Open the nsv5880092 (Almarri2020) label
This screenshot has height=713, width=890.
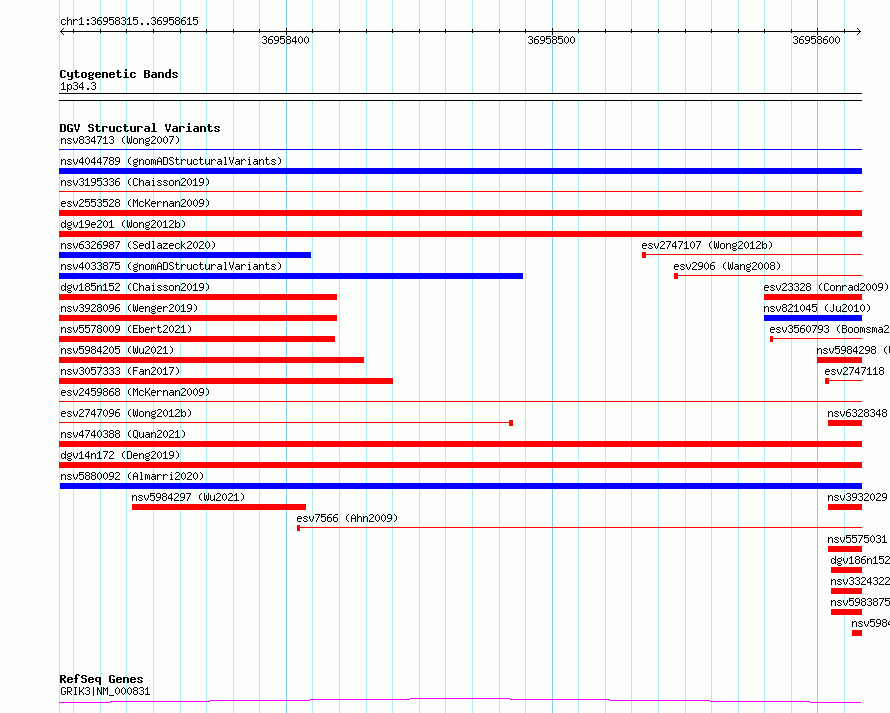coord(132,476)
